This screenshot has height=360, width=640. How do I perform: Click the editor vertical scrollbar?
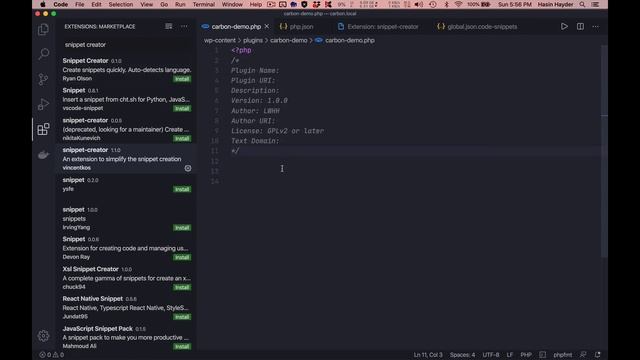[604, 151]
